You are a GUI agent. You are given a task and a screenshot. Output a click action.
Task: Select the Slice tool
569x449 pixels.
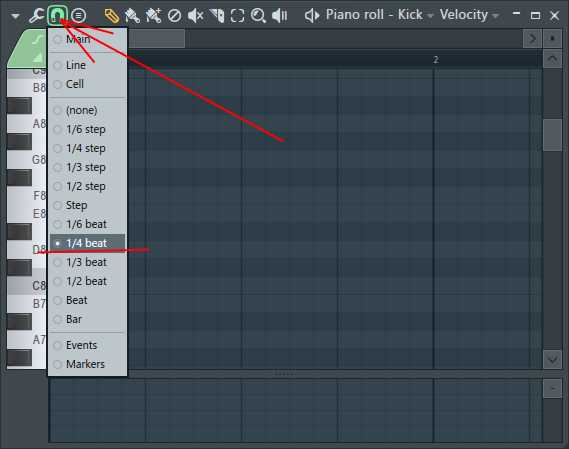217,16
